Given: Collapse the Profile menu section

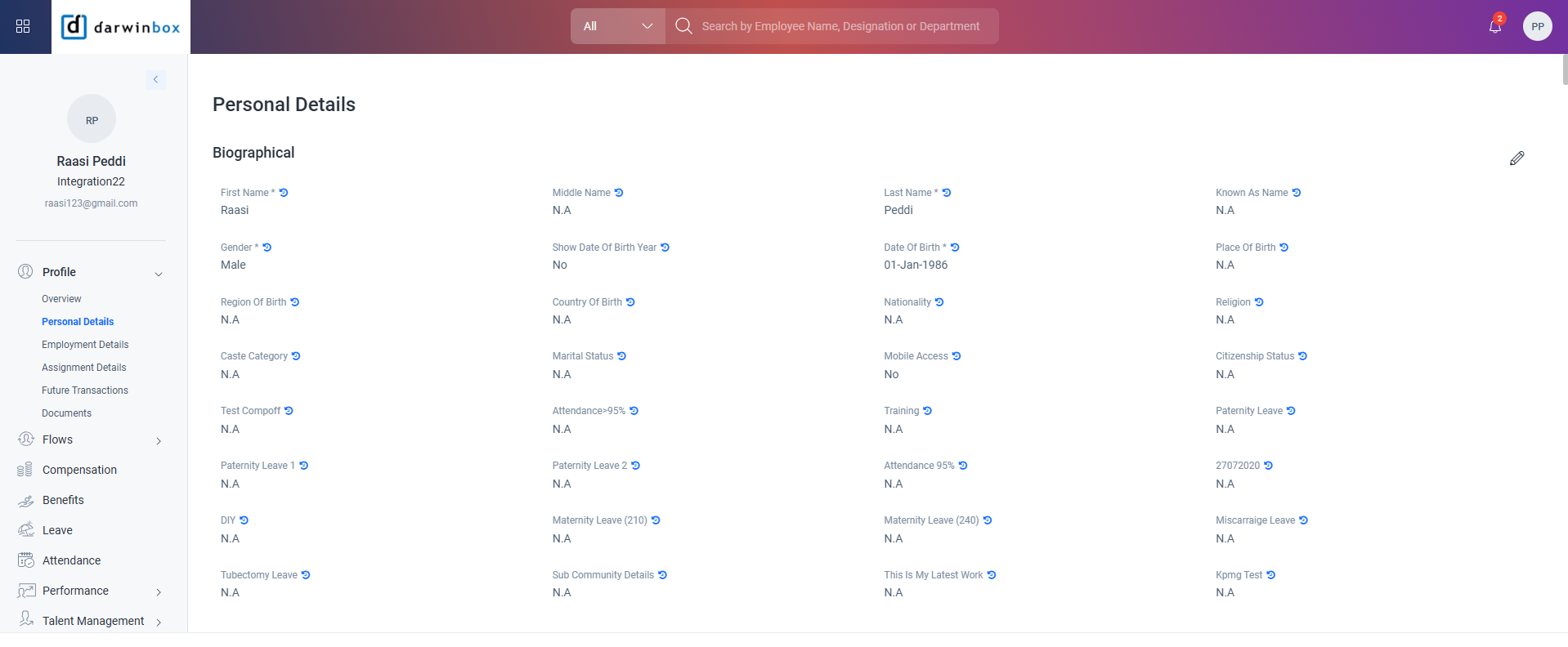Looking at the screenshot, I should [x=159, y=274].
